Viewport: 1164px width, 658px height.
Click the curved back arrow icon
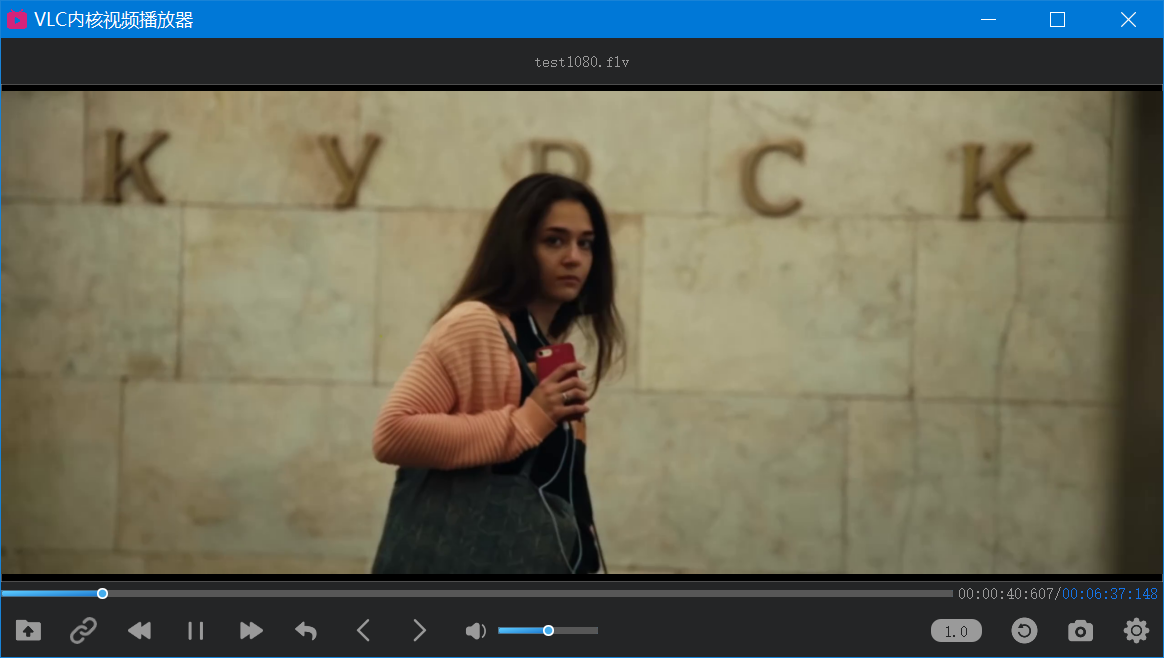[x=306, y=631]
